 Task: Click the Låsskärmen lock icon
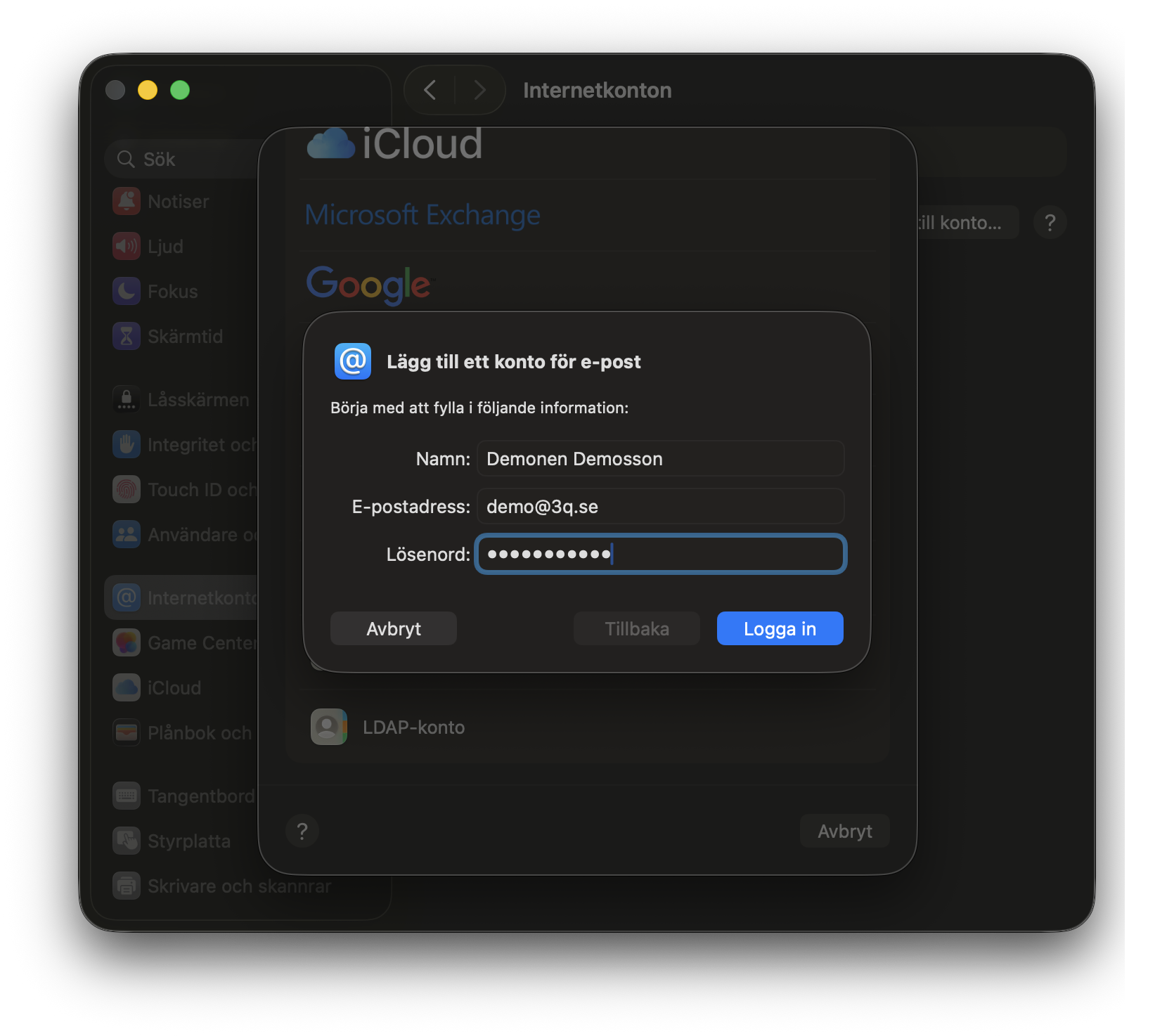pos(127,400)
